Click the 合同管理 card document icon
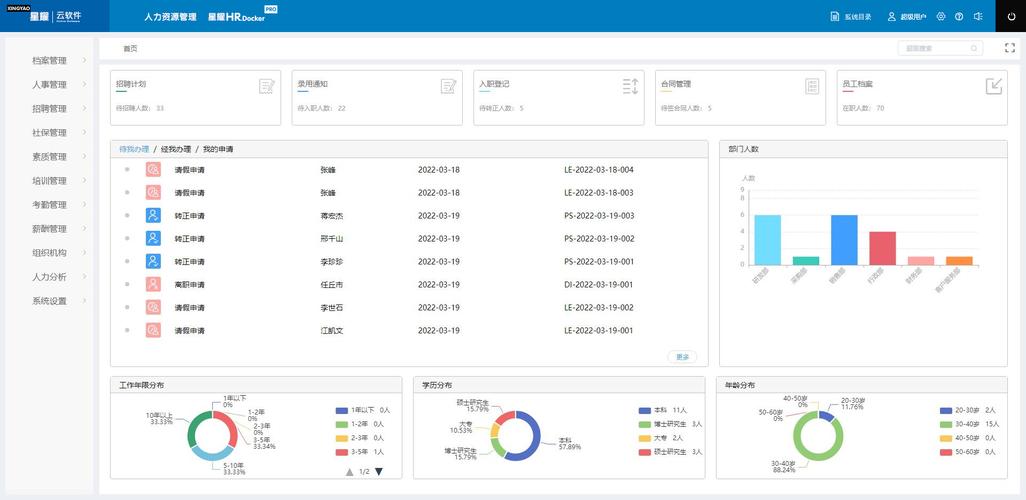Viewport: 1026px width, 500px height. [812, 86]
